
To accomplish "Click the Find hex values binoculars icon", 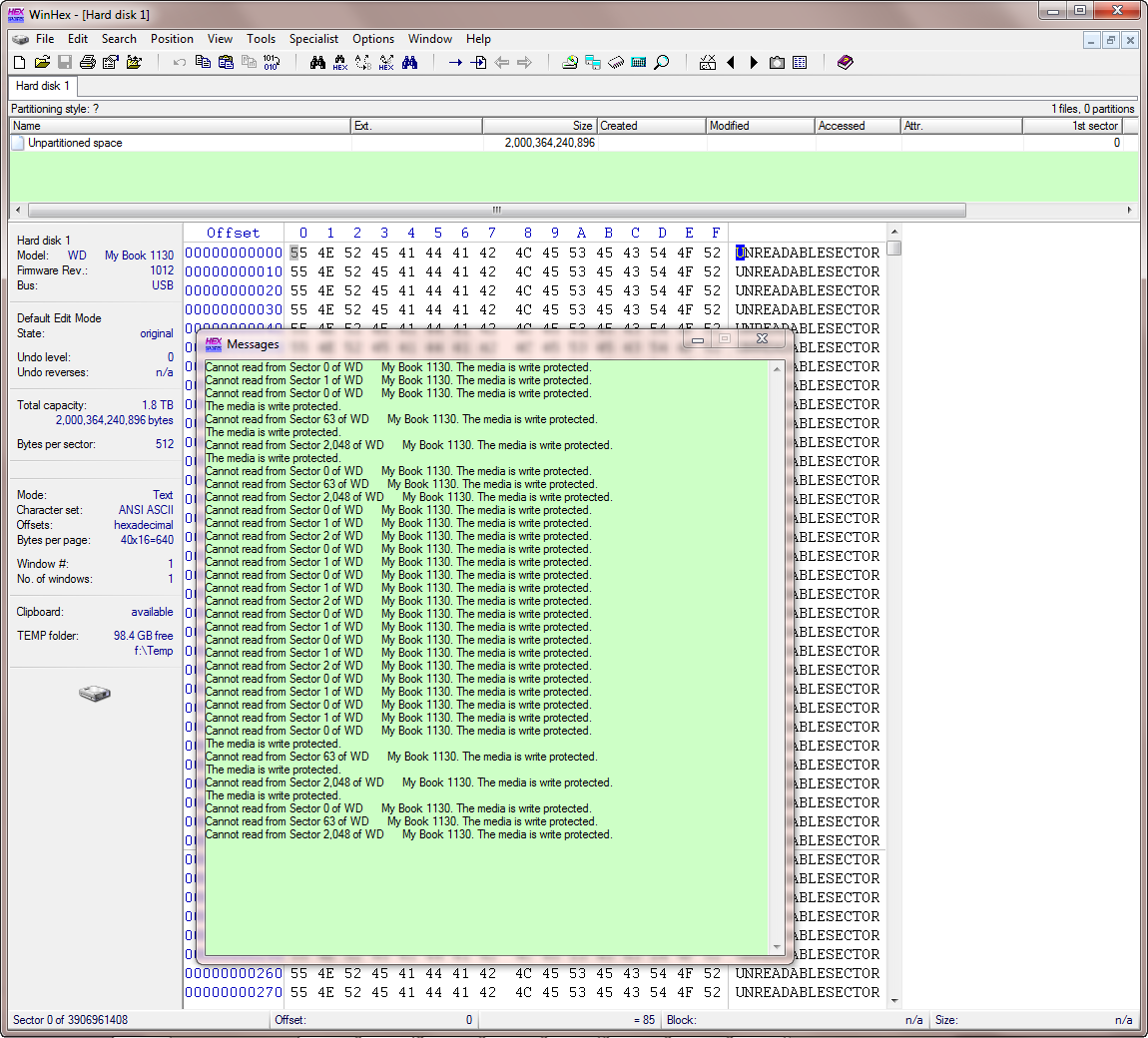I will [x=340, y=63].
